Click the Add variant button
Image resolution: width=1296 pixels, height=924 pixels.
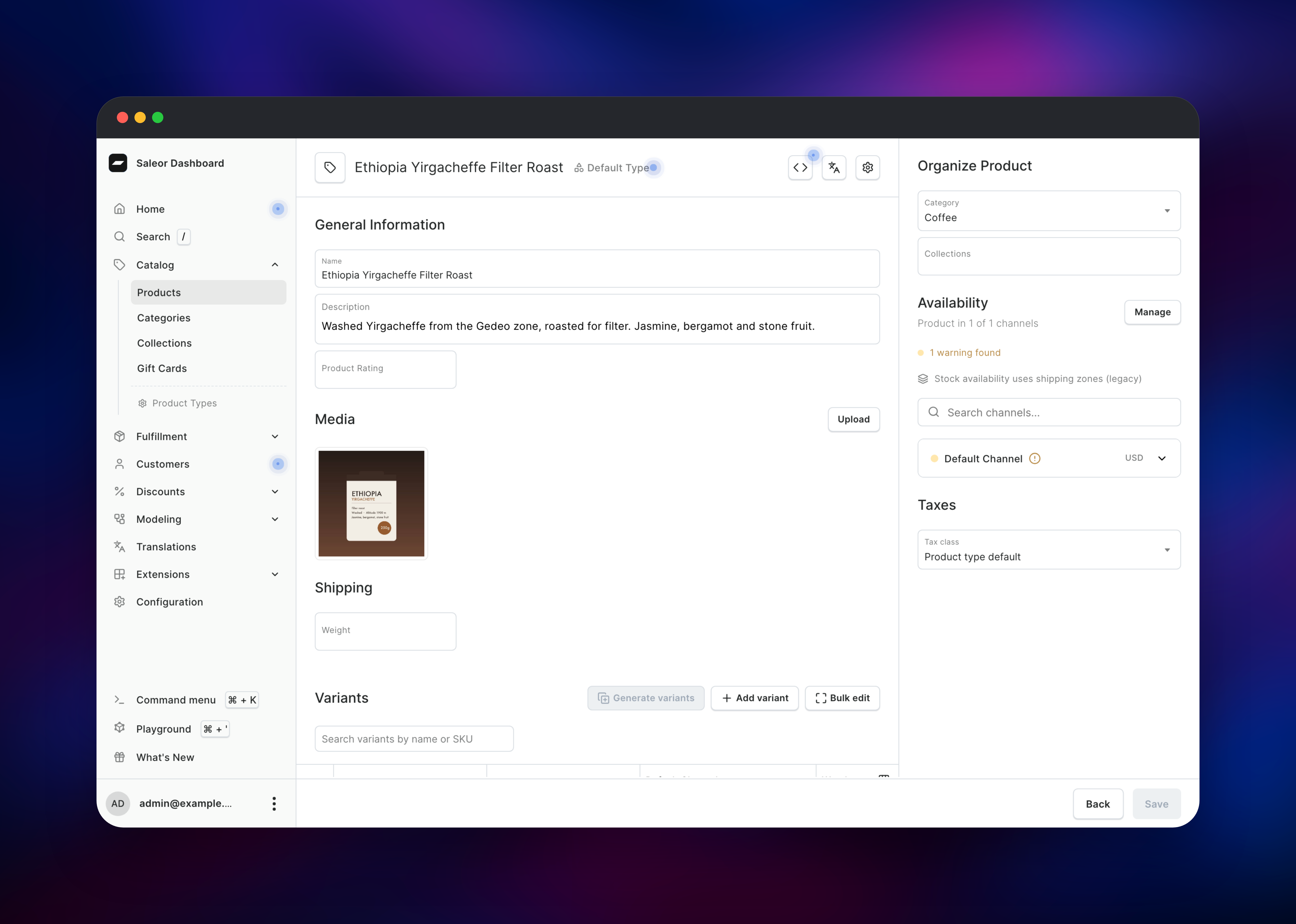click(x=755, y=698)
